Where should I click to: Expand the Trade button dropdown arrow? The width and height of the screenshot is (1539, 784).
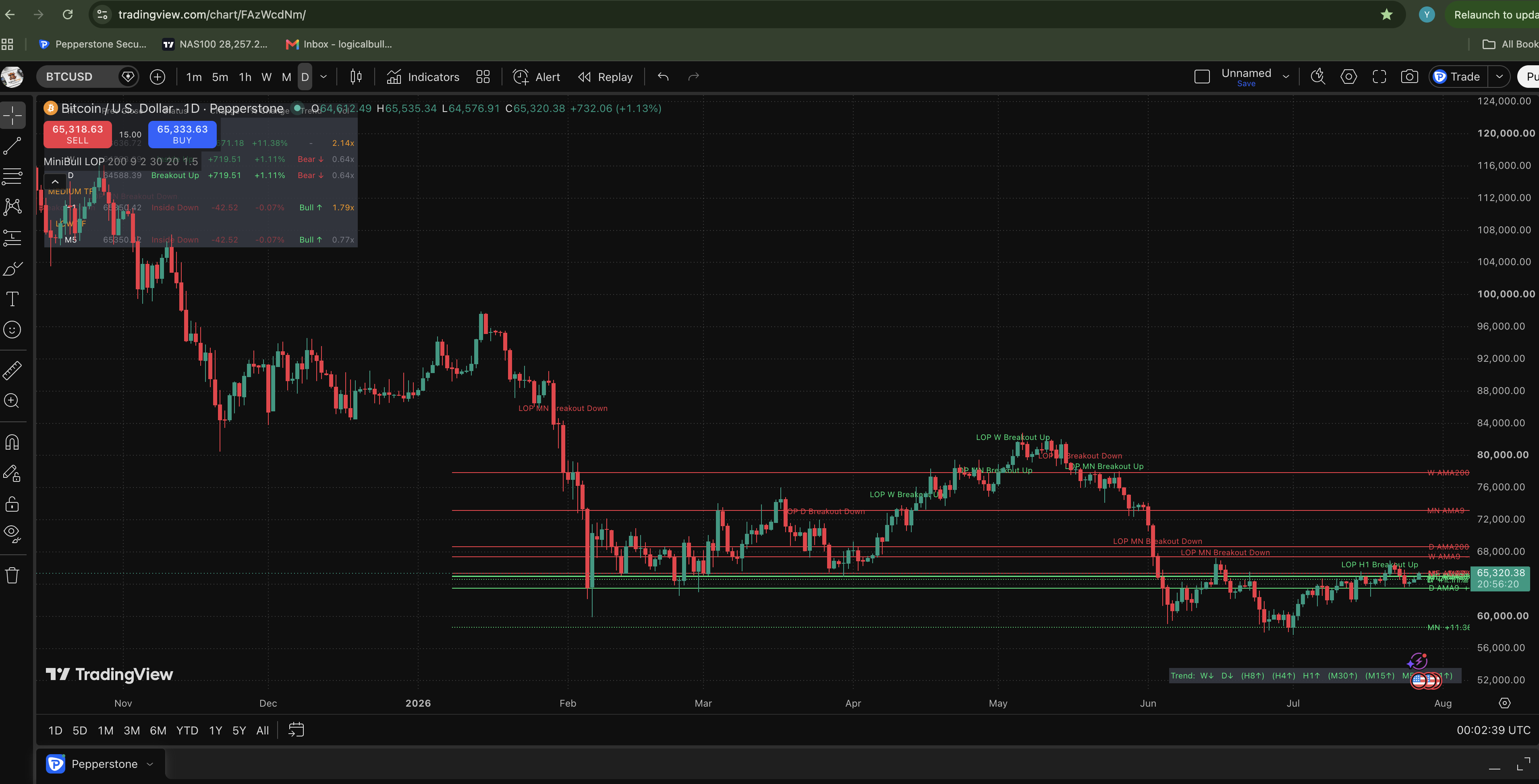[1499, 77]
